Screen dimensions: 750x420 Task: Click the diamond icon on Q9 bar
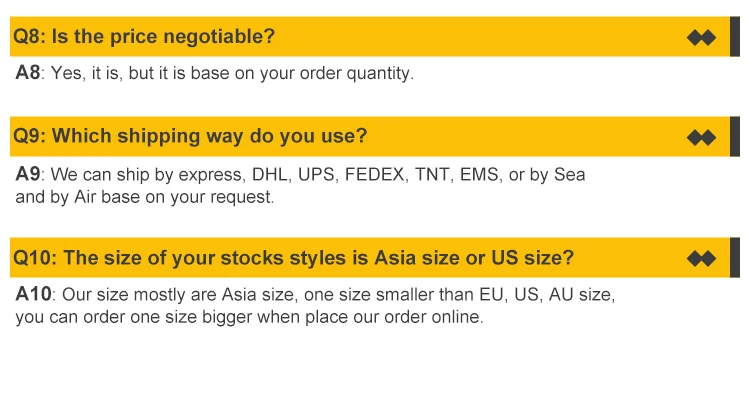click(702, 138)
